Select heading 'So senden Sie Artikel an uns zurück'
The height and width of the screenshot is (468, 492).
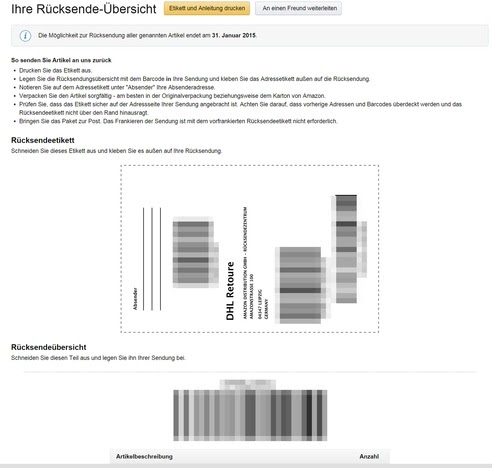pyautogui.click(x=61, y=60)
